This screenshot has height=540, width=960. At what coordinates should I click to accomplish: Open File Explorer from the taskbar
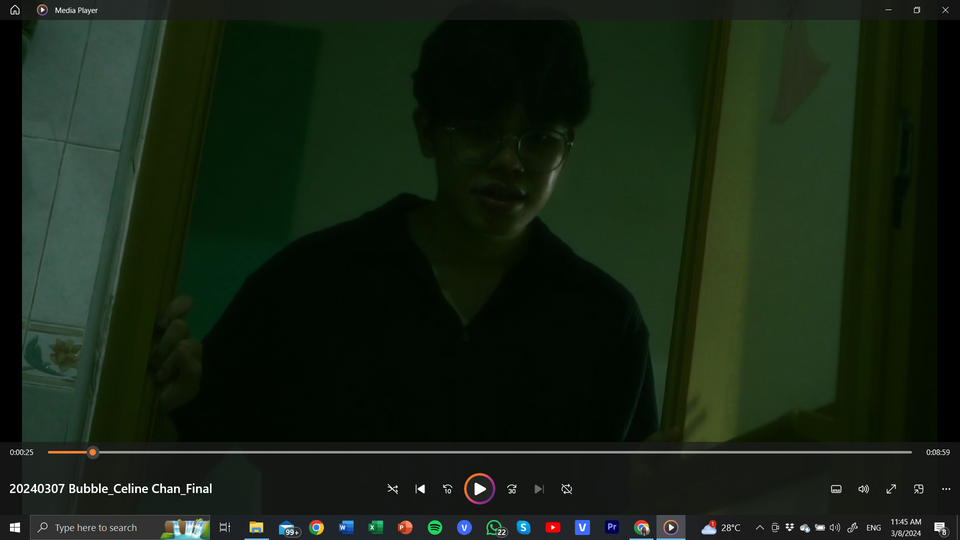[256, 527]
